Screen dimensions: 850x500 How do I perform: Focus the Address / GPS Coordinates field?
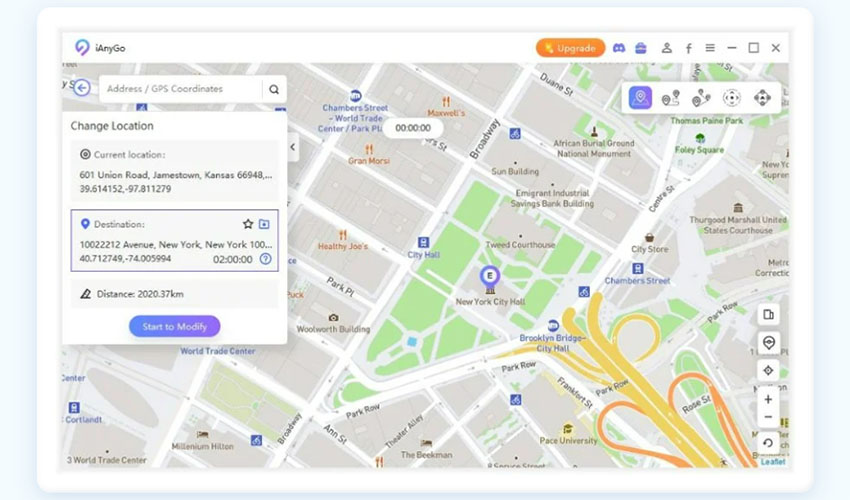coord(181,89)
